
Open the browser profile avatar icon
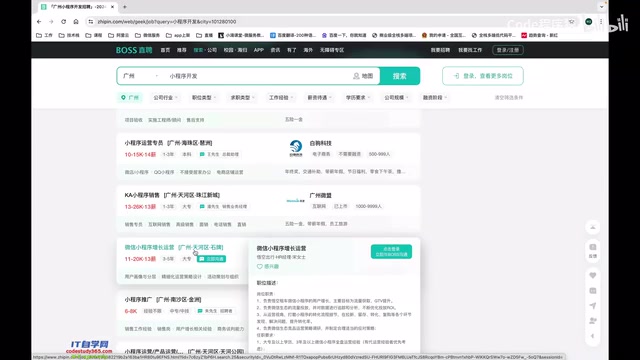(589, 22)
